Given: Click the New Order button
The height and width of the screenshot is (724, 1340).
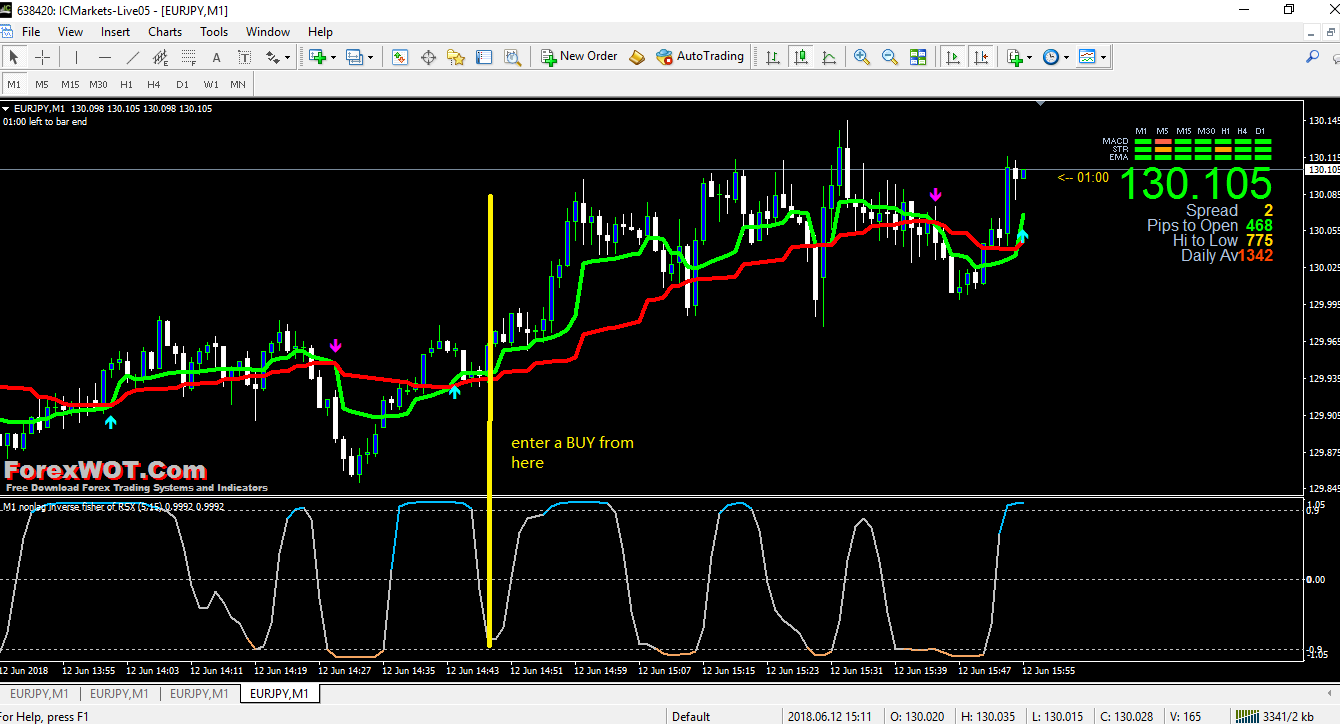Looking at the screenshot, I should click(579, 57).
